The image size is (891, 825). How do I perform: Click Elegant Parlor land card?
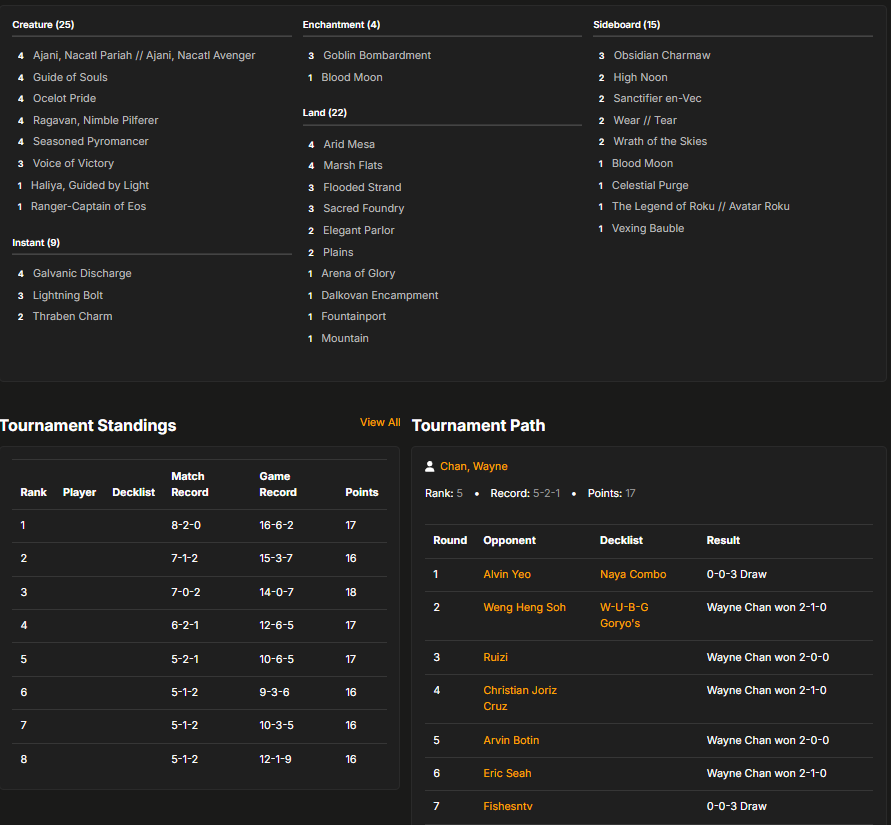click(359, 231)
